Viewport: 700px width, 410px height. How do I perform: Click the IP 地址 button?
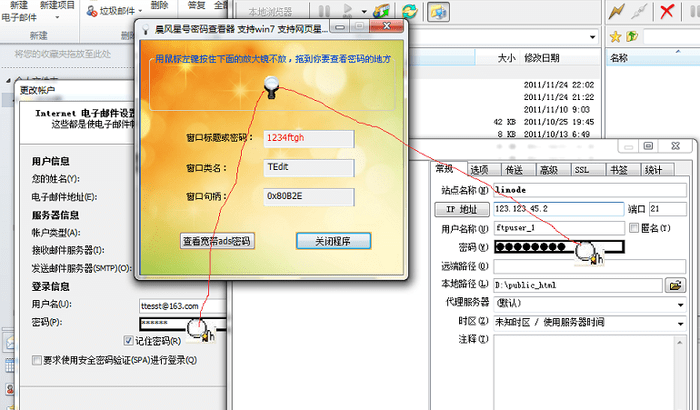click(461, 209)
